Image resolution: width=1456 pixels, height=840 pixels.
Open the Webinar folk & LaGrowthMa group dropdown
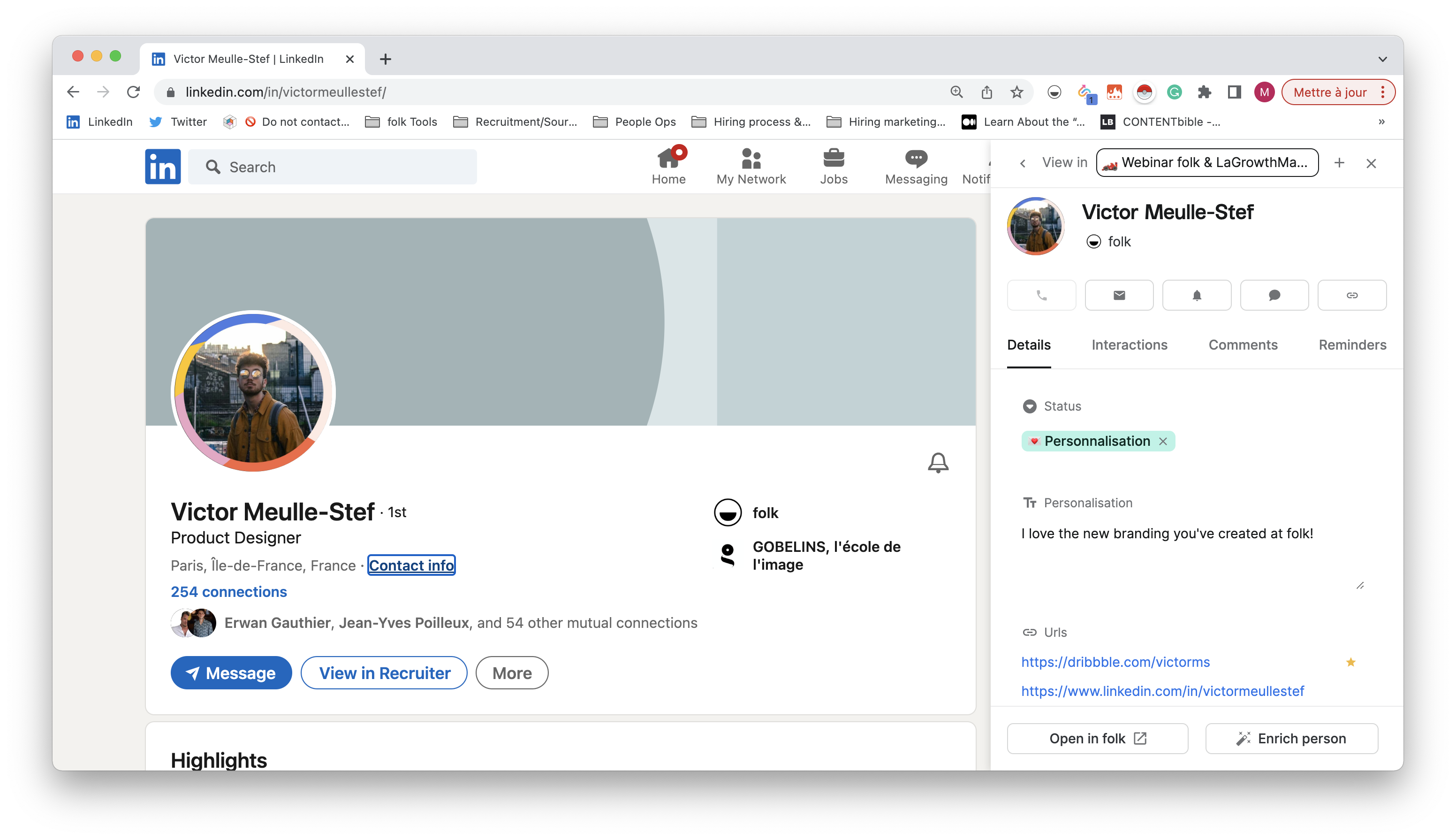pos(1207,163)
